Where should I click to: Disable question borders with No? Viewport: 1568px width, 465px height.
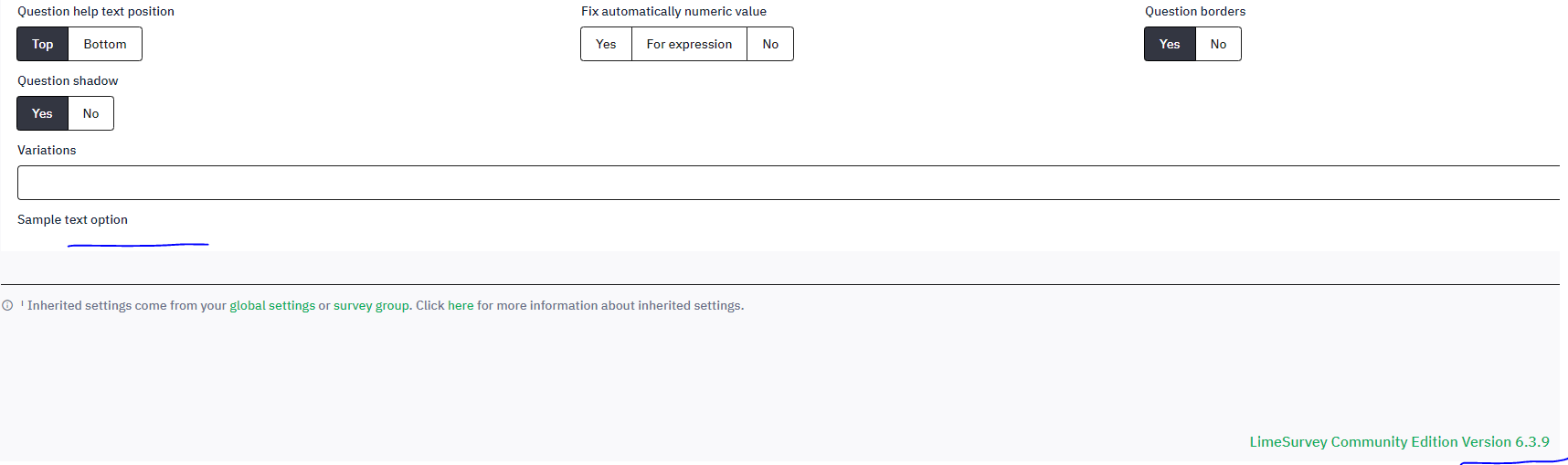1218,44
